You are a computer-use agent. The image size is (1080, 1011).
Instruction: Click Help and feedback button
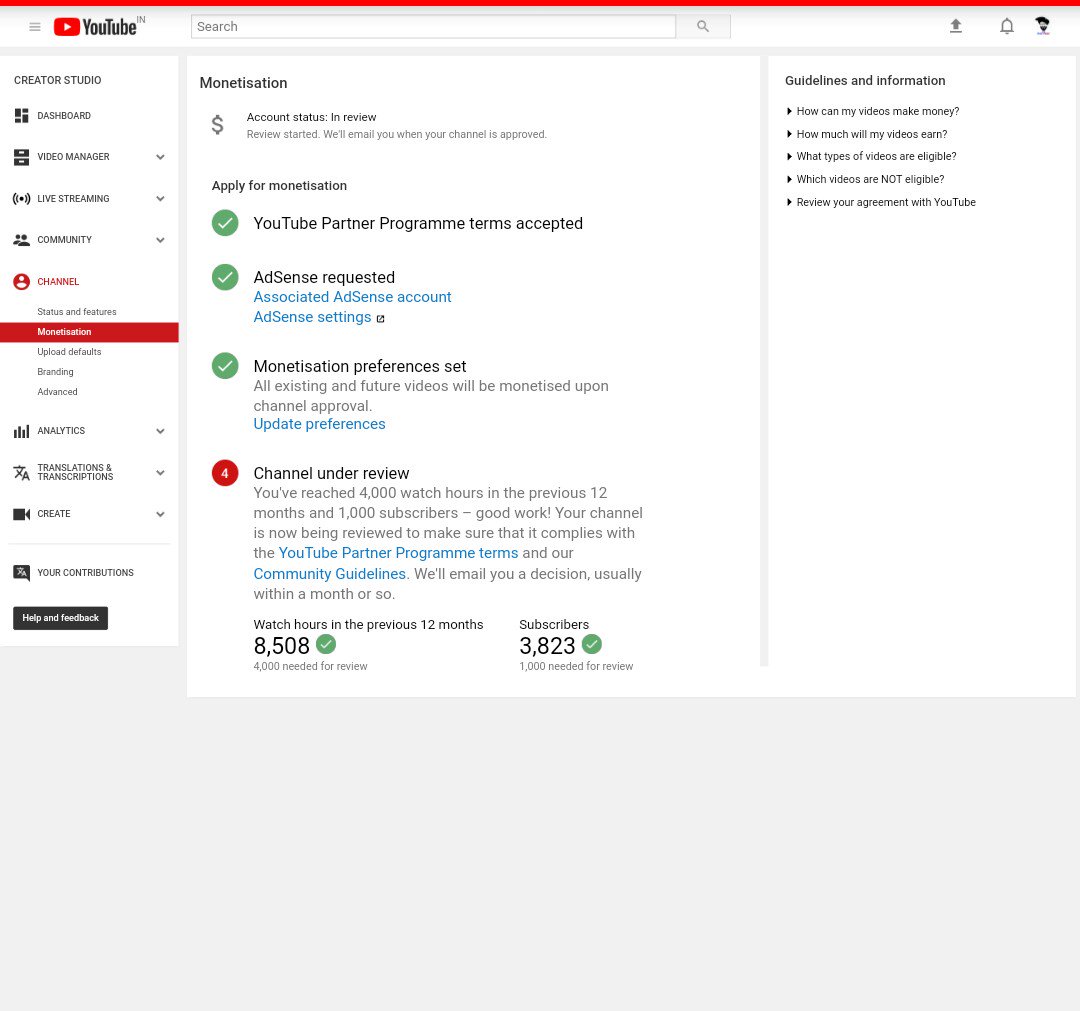[61, 618]
